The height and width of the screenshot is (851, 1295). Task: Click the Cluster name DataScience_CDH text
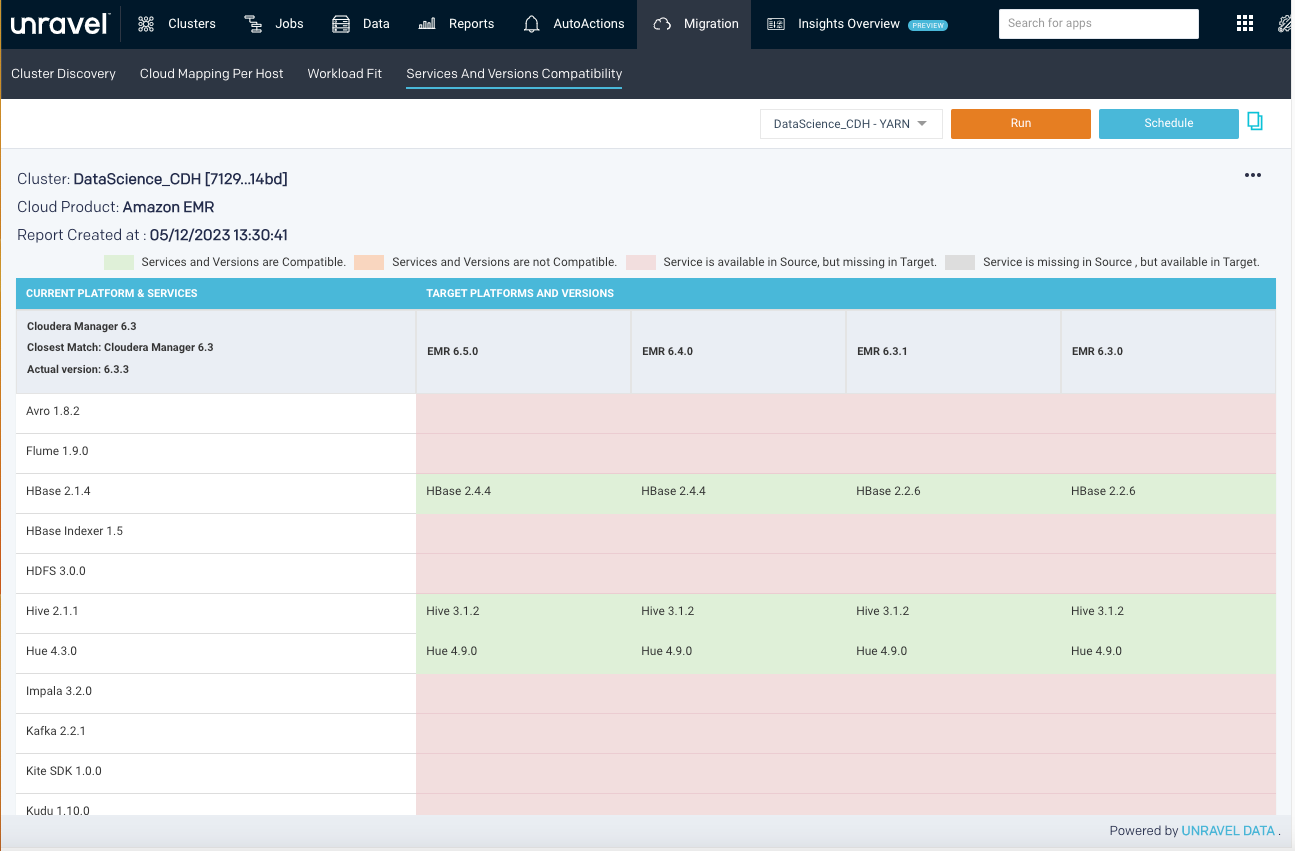click(180, 179)
